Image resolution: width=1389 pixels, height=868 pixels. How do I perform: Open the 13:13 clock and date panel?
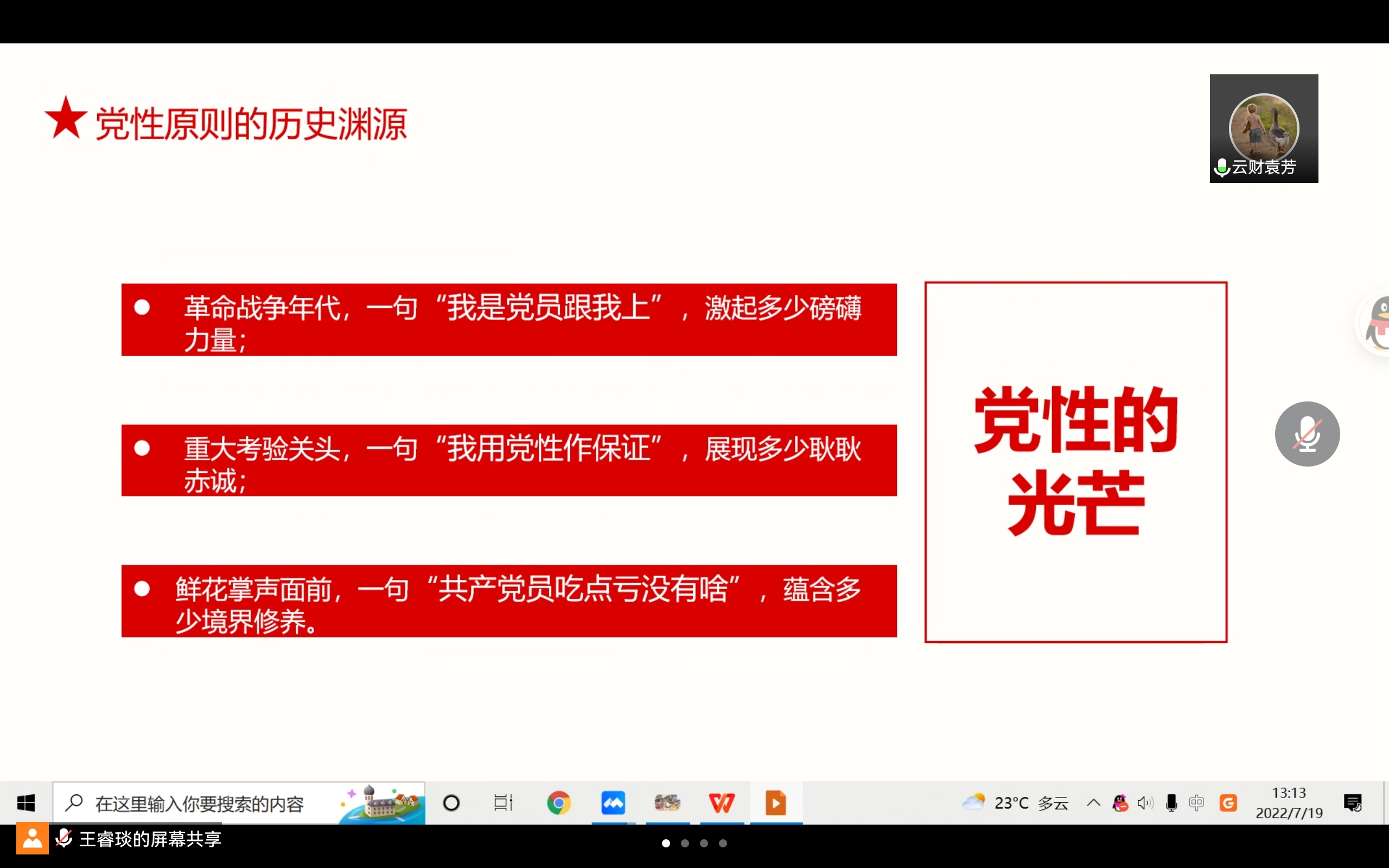point(1289,802)
